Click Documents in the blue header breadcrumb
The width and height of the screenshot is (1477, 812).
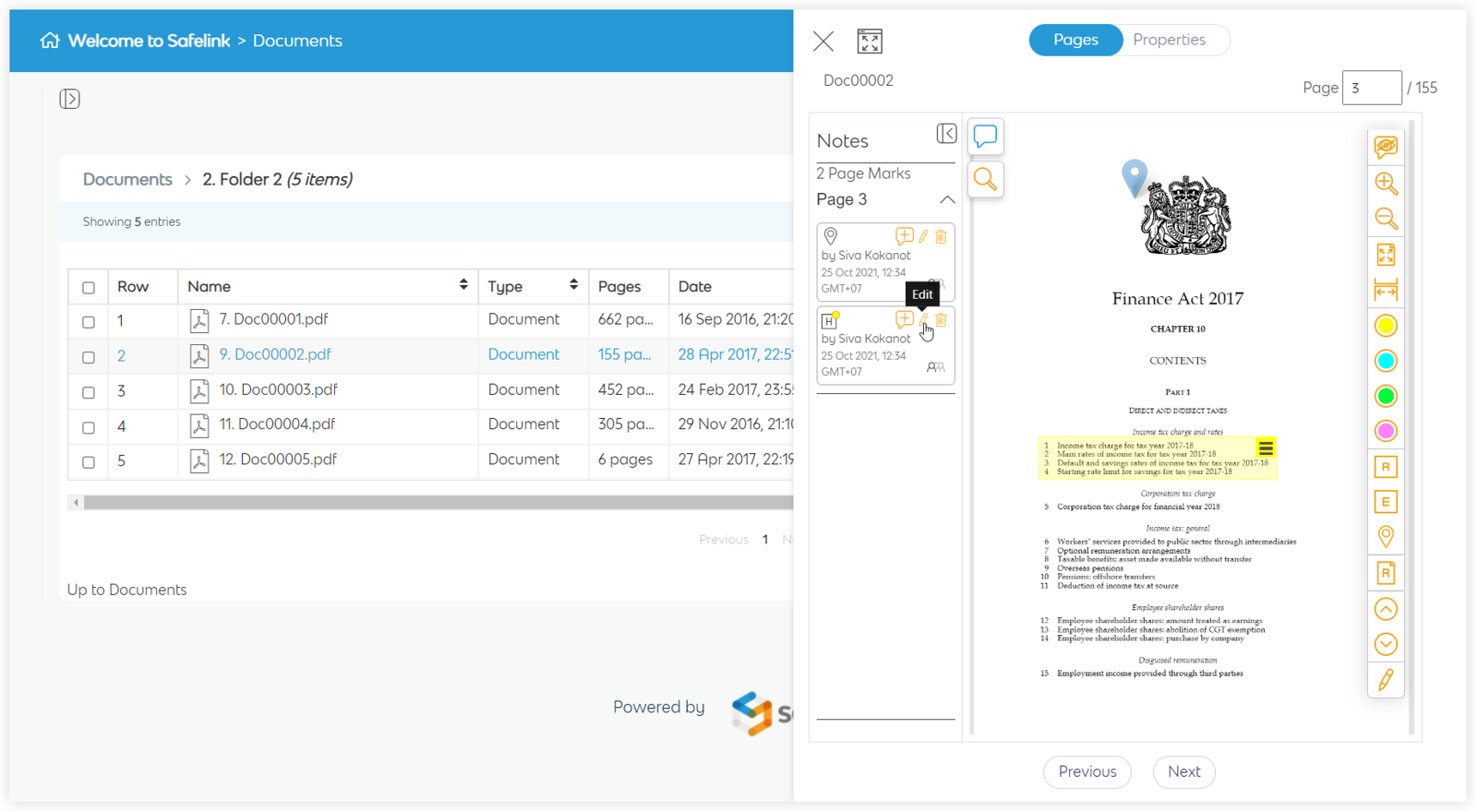coord(297,41)
